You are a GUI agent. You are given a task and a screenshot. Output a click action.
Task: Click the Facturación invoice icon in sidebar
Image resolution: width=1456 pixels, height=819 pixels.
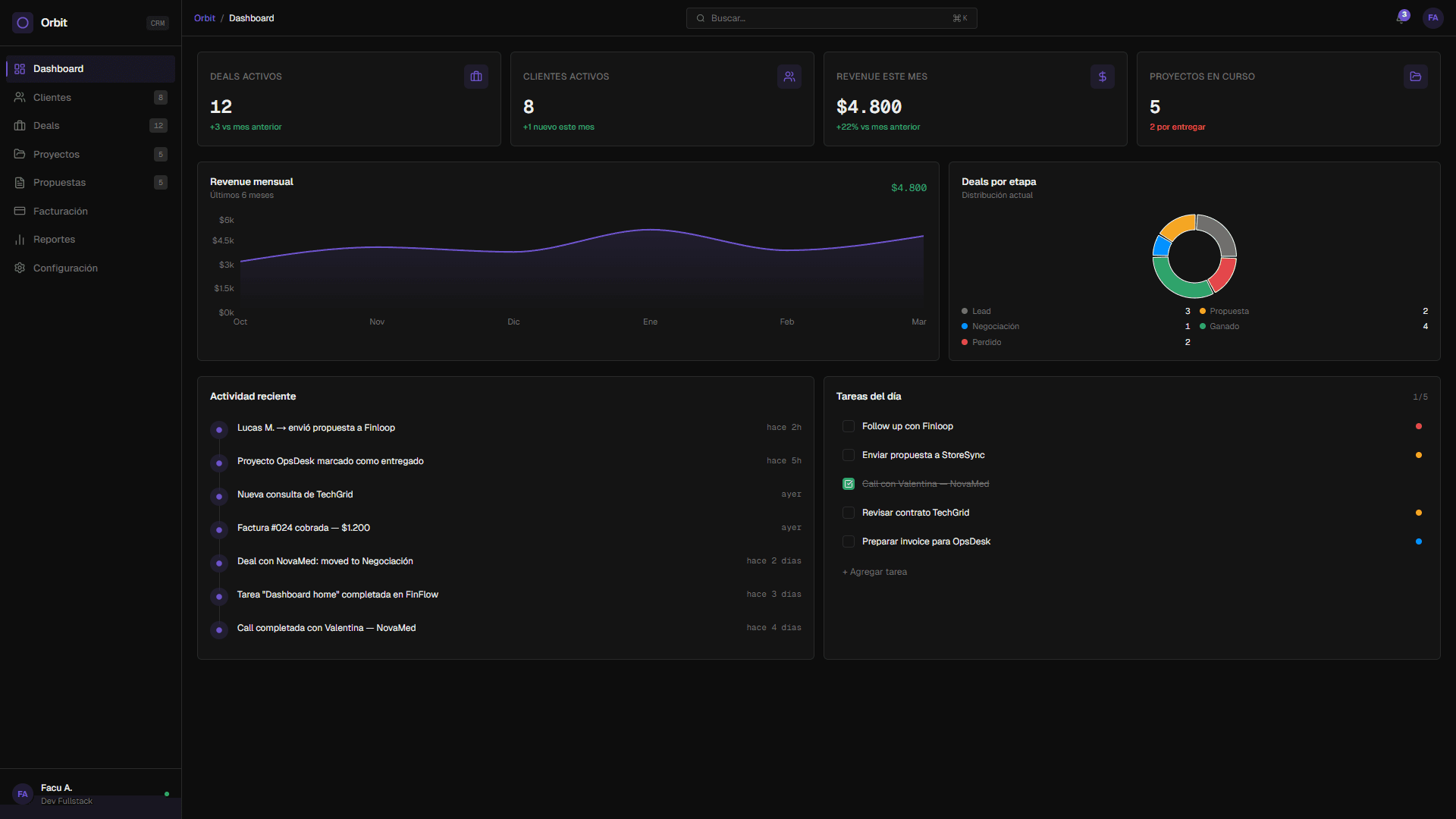click(20, 211)
